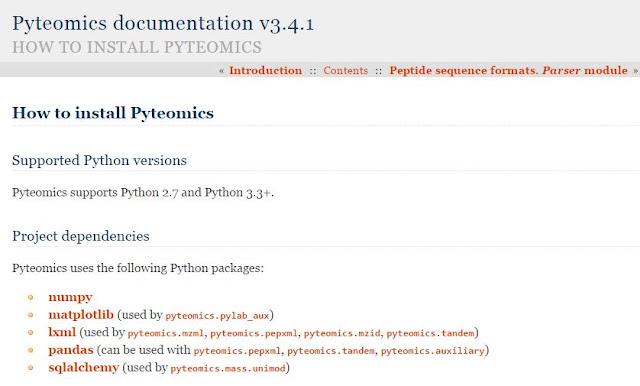Click pyteomics.tandem in the pandas line

pyautogui.click(x=331, y=351)
